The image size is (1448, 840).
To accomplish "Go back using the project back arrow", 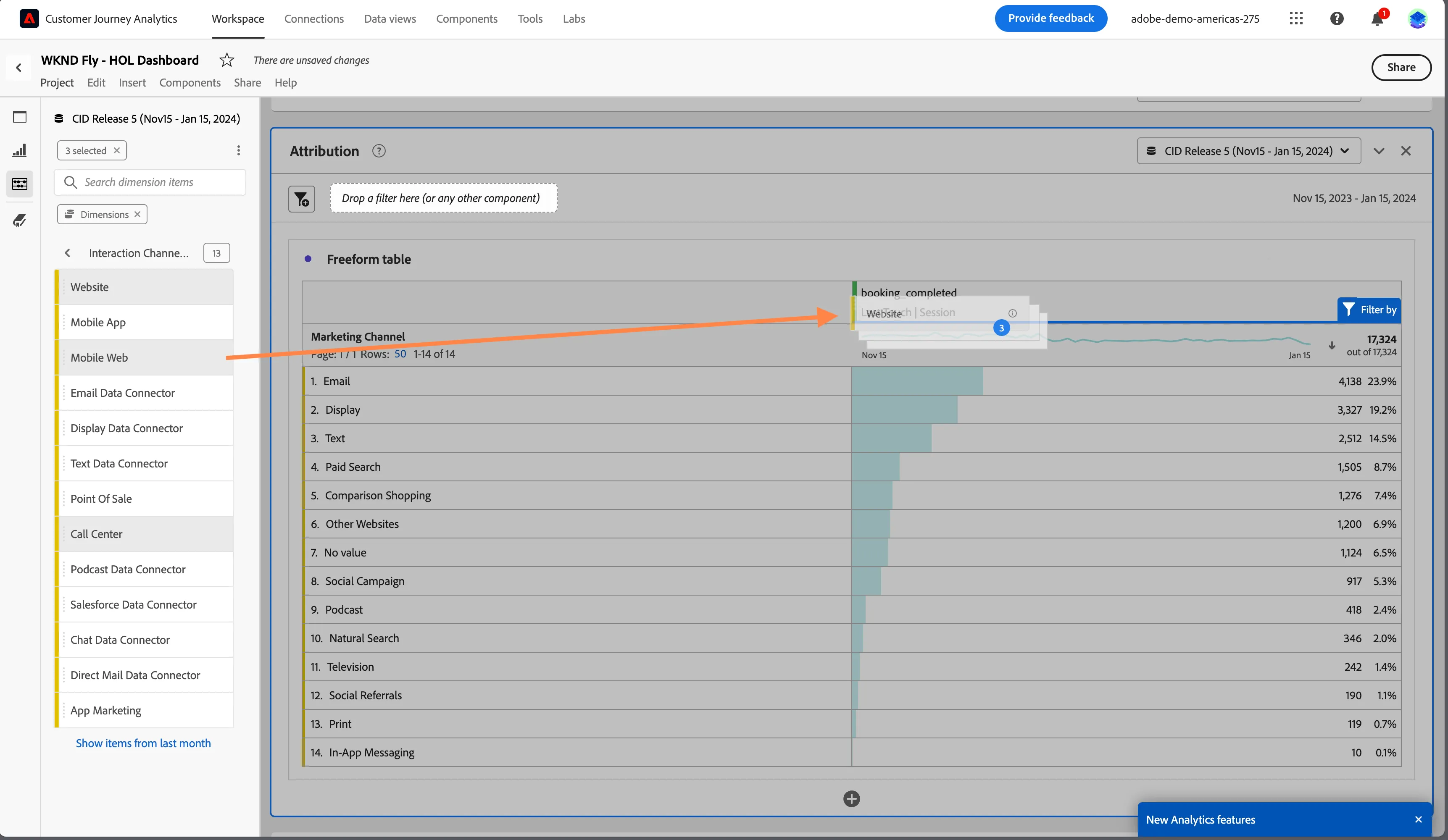I will click(19, 68).
